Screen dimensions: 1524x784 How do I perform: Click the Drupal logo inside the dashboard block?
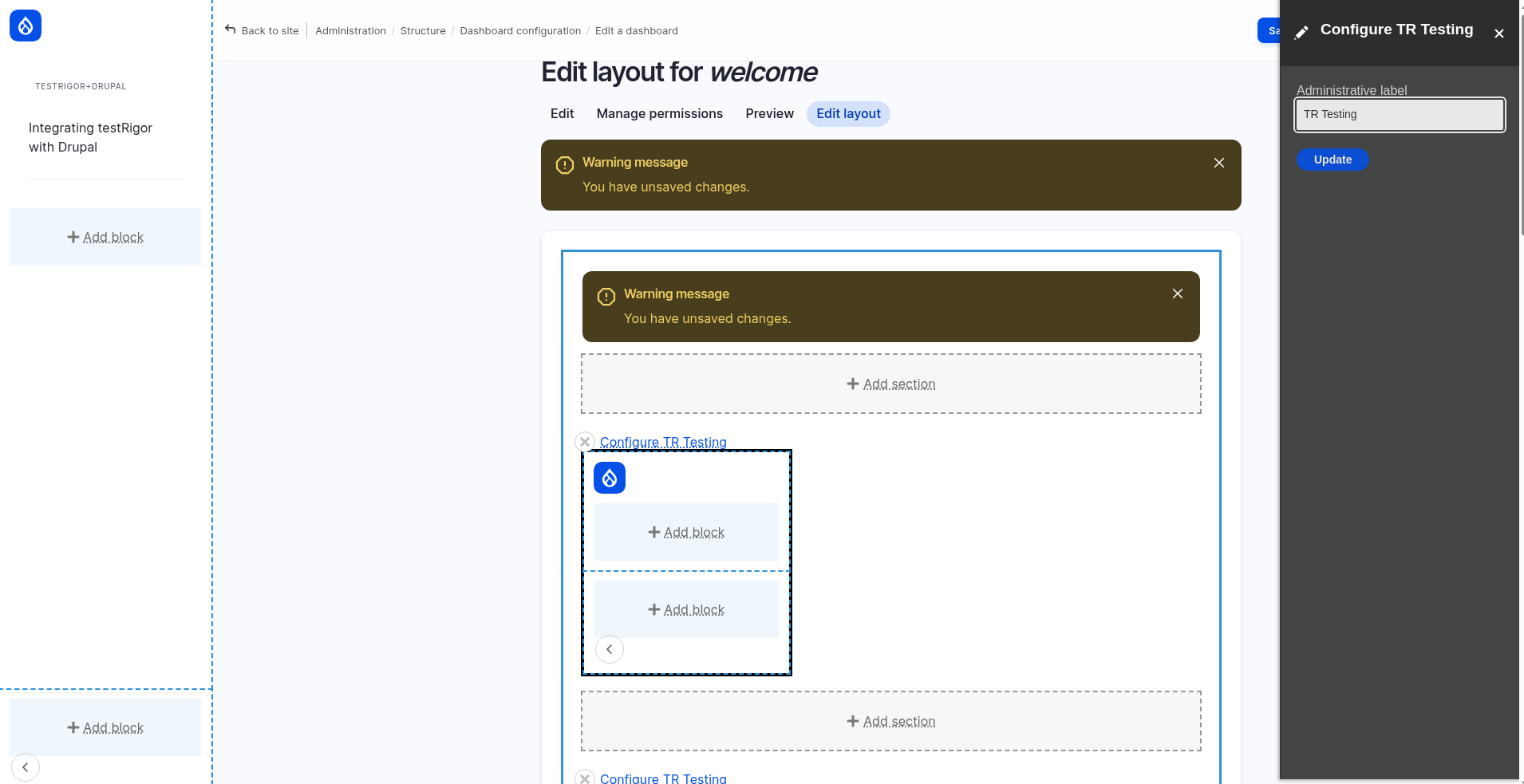pos(609,478)
